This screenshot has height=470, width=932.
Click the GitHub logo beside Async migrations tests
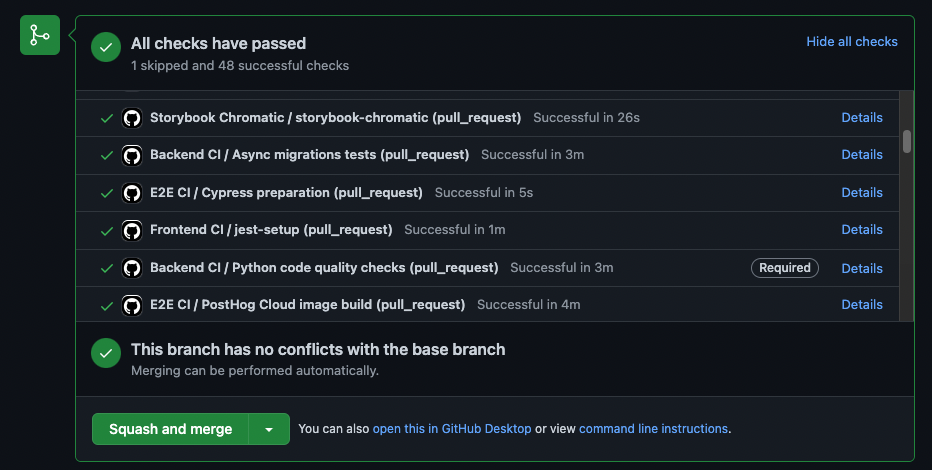(131, 155)
